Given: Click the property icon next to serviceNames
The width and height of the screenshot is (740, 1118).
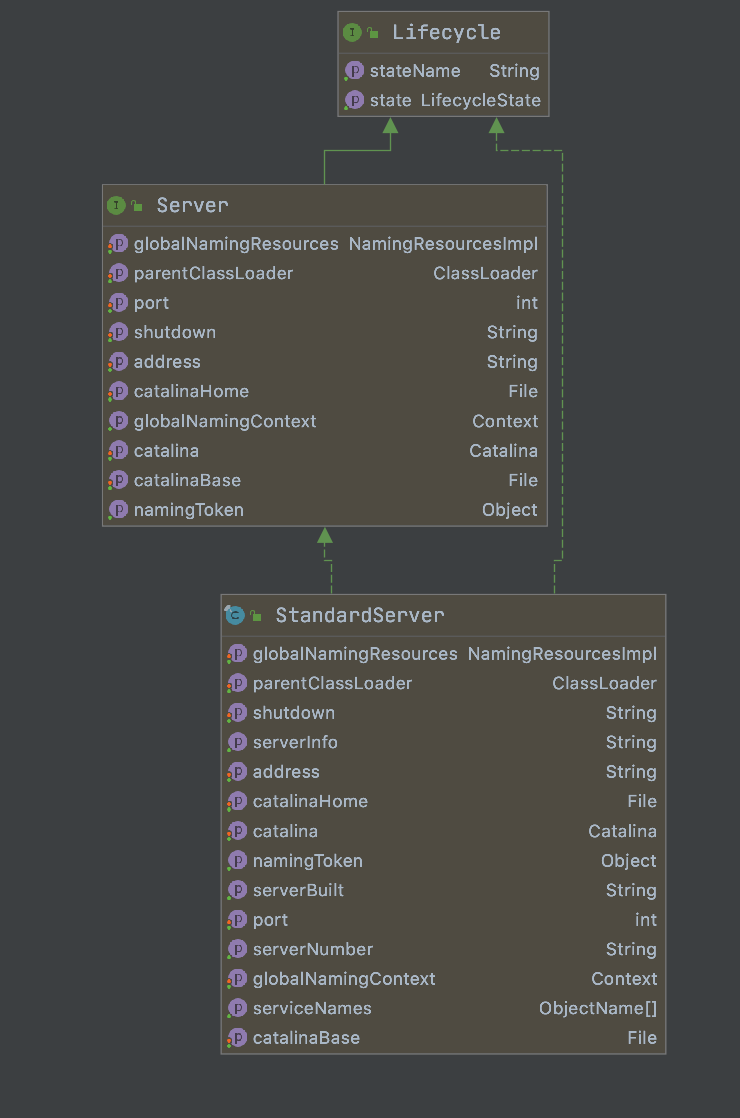Looking at the screenshot, I should [237, 1008].
